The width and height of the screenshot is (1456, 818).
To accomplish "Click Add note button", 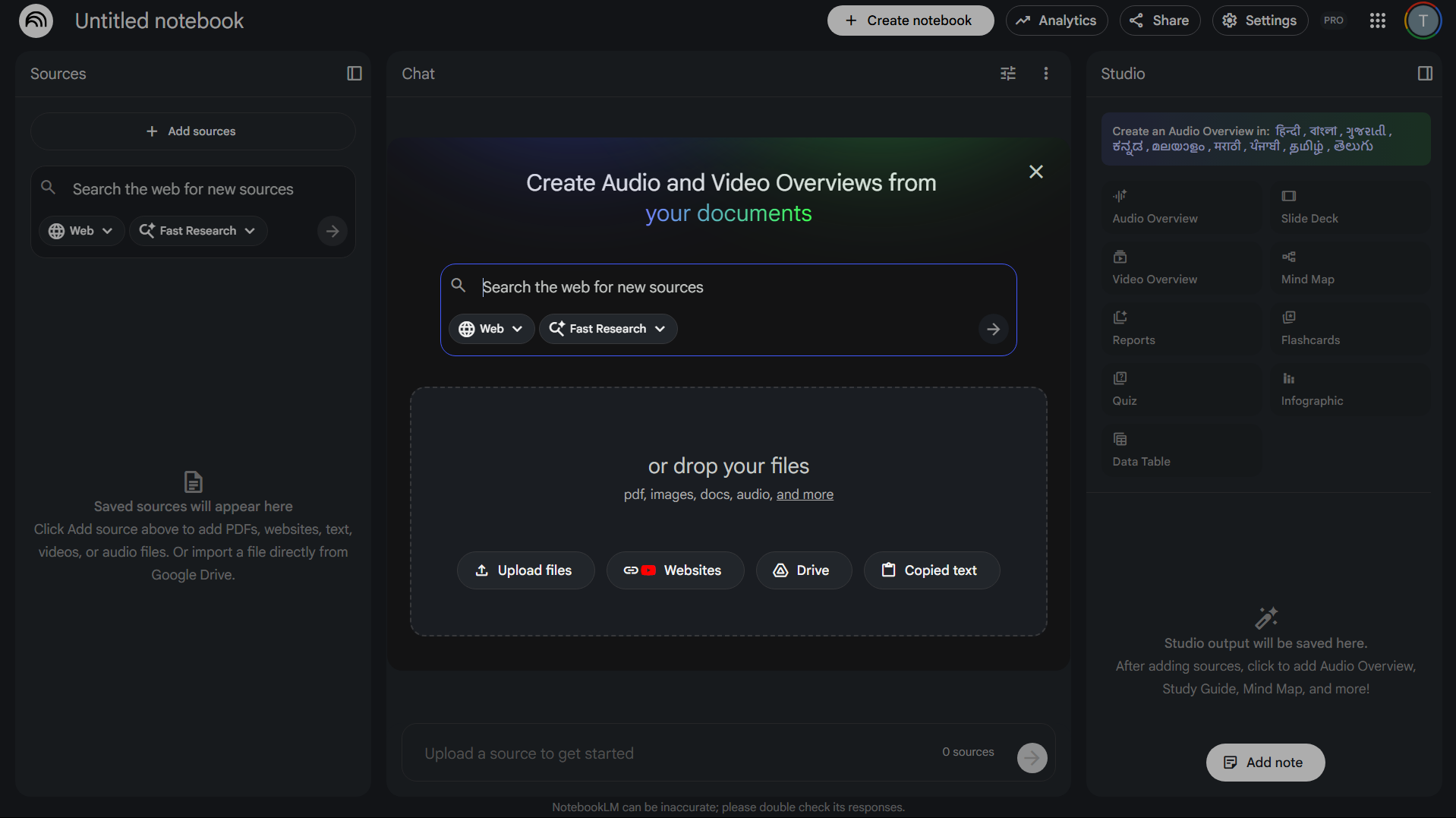I will pyautogui.click(x=1265, y=763).
